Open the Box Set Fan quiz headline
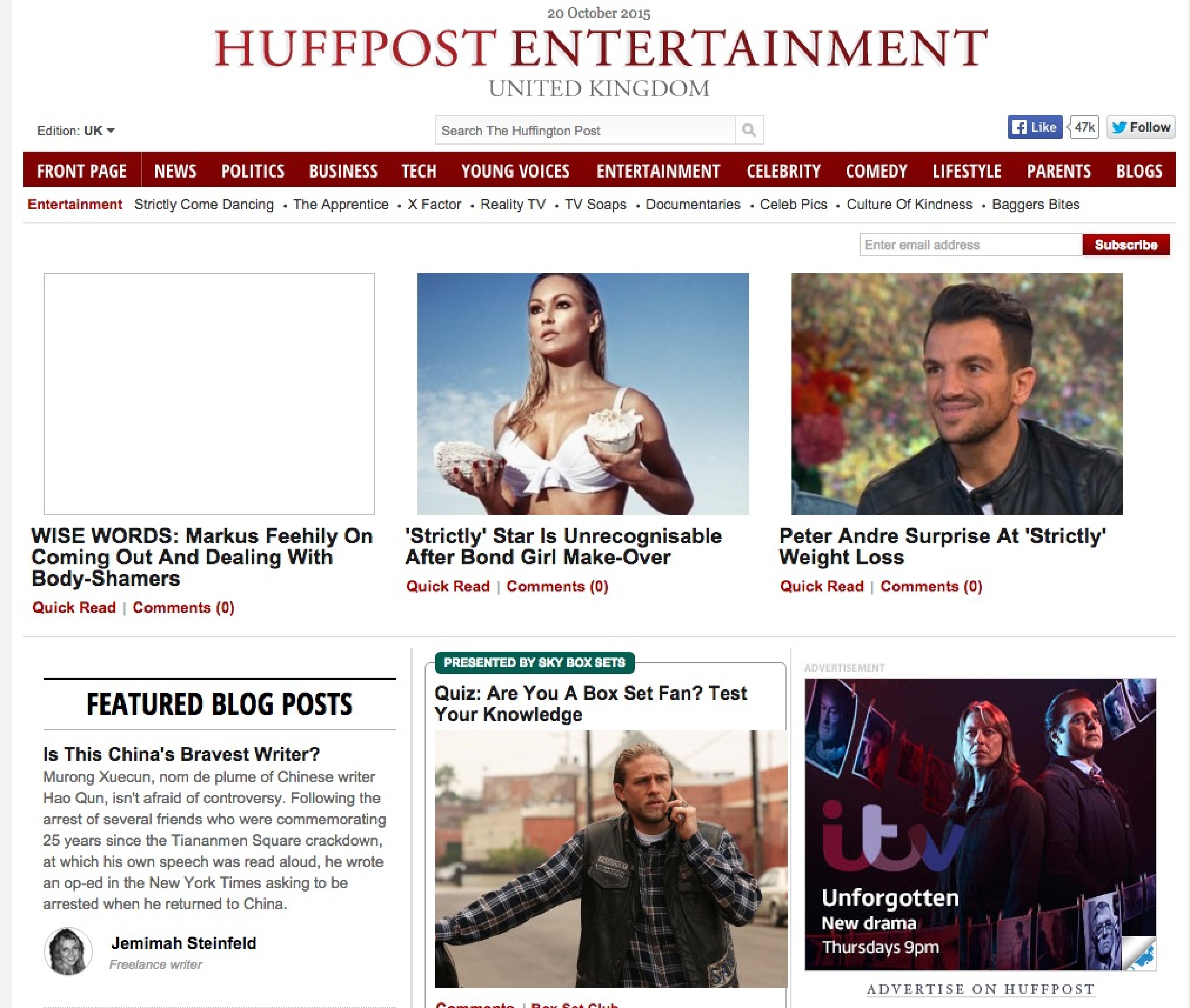 (590, 704)
